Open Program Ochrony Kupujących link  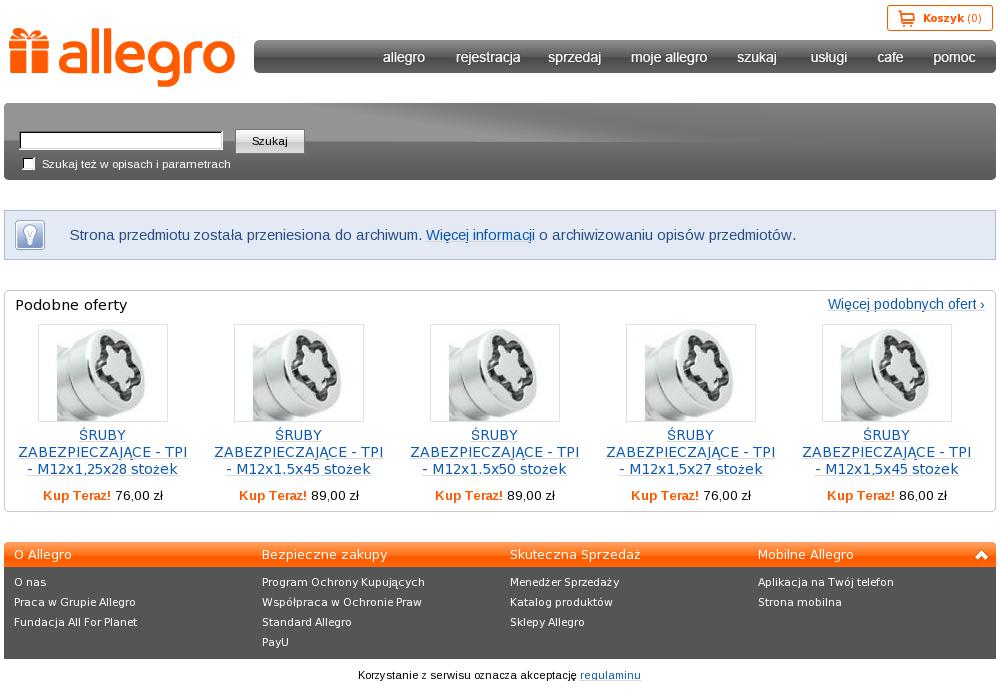[x=343, y=582]
